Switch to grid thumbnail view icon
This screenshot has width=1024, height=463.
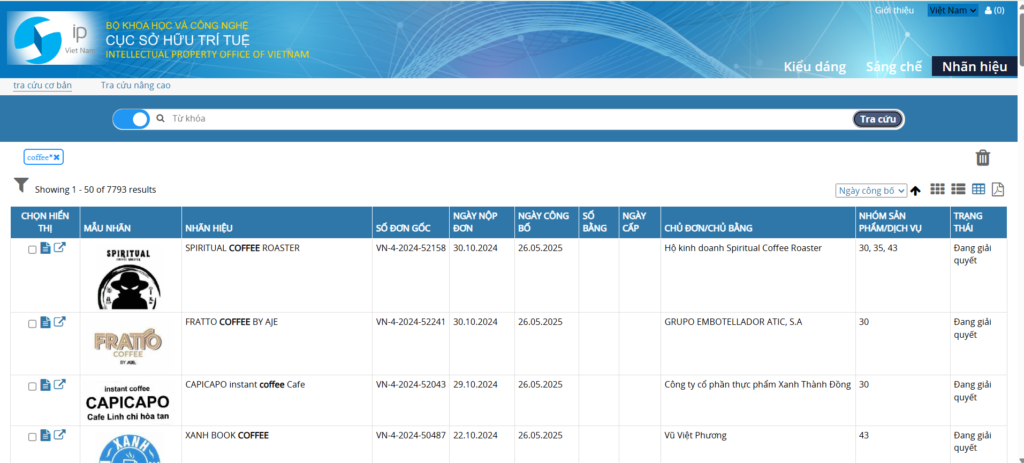point(937,189)
